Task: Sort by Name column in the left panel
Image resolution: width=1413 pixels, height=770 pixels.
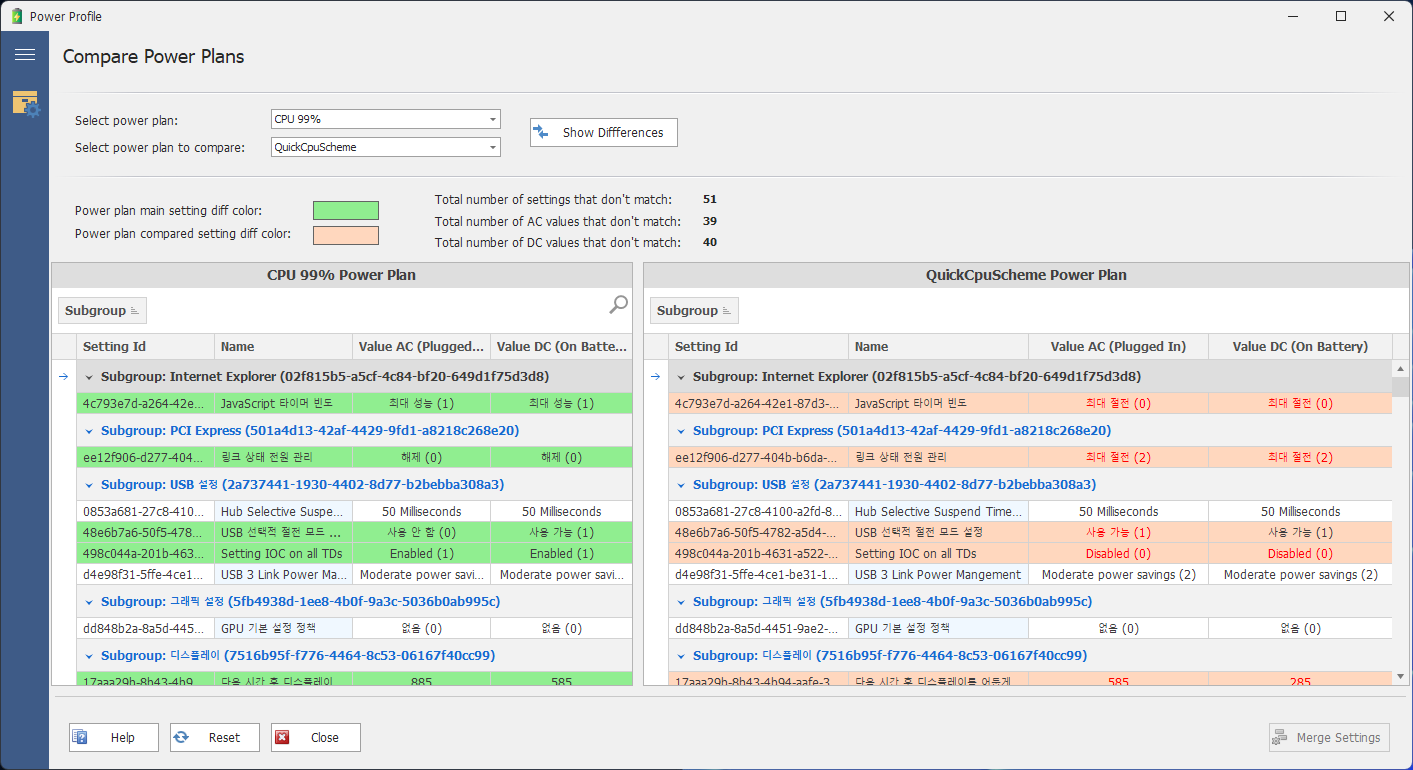Action: [x=284, y=347]
